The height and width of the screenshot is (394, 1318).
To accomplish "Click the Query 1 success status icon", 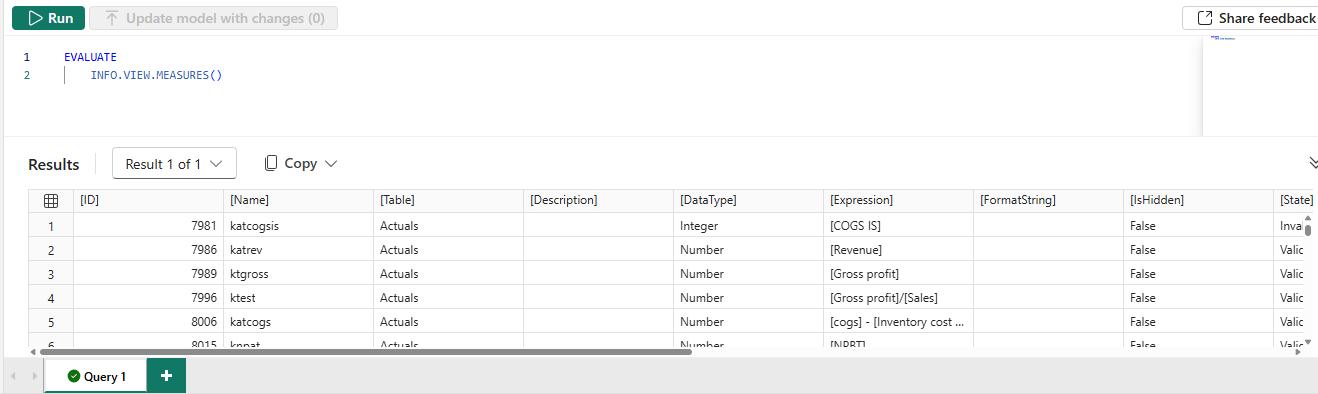I will [x=74, y=377].
